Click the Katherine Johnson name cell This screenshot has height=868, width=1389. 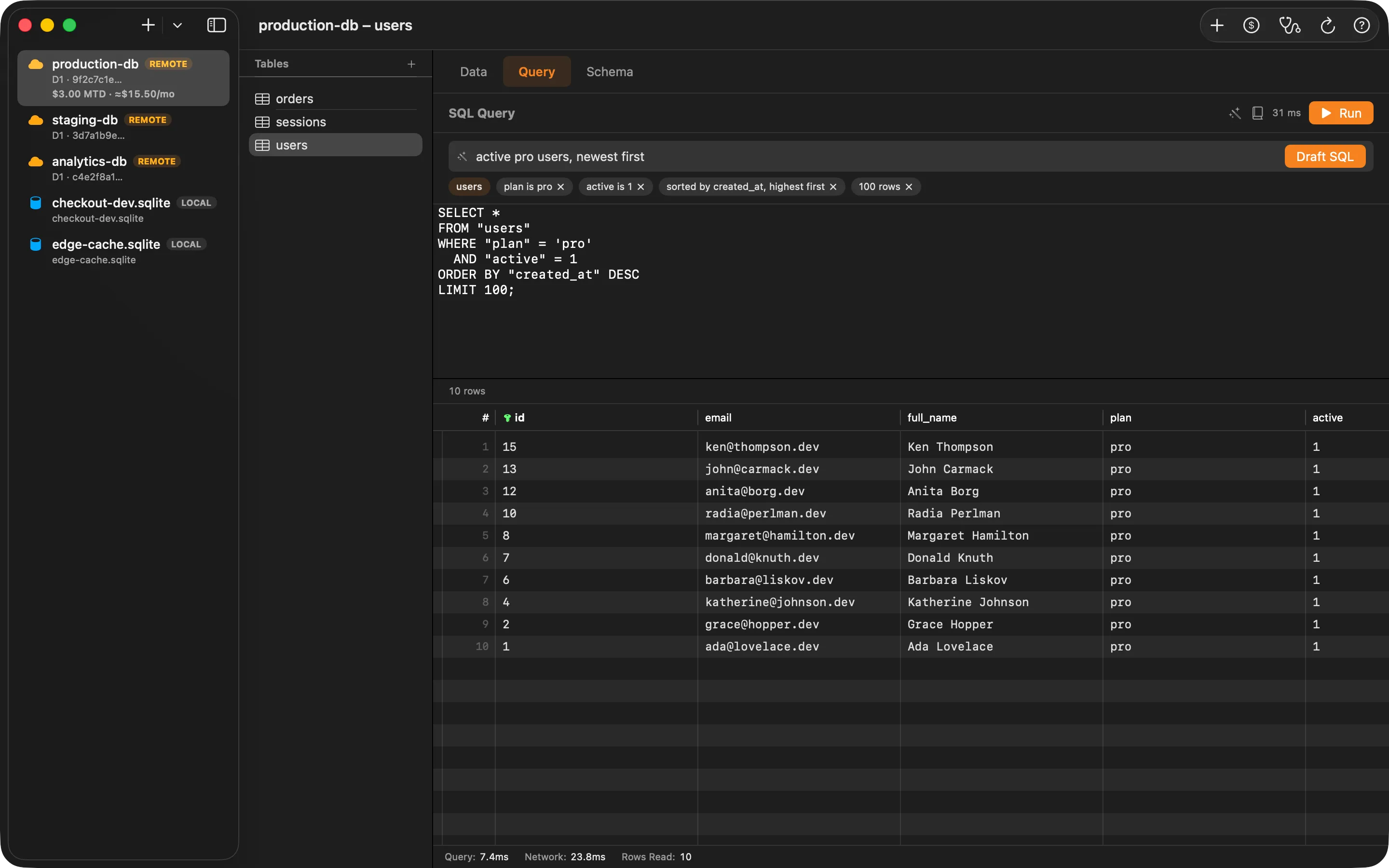(x=1001, y=602)
